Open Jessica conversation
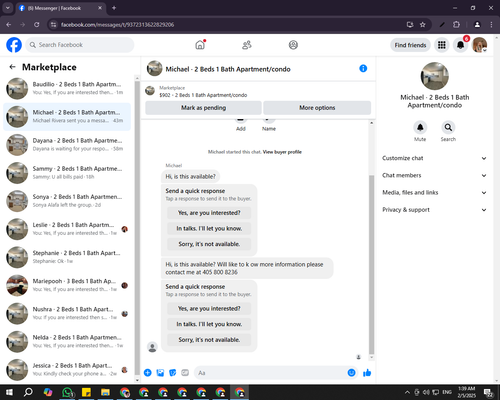The image size is (500, 400). click(x=67, y=369)
